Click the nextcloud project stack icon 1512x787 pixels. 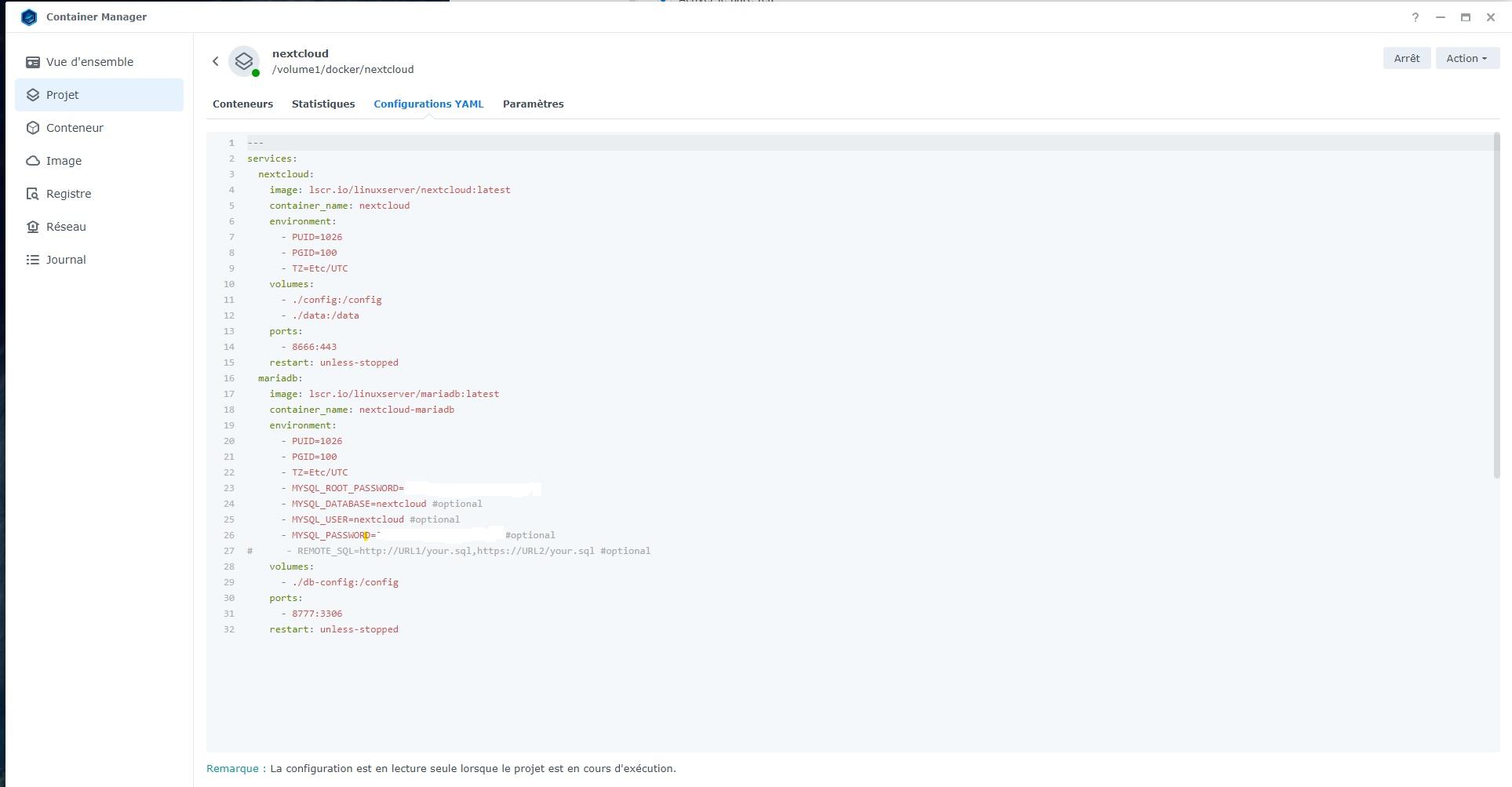coord(244,60)
